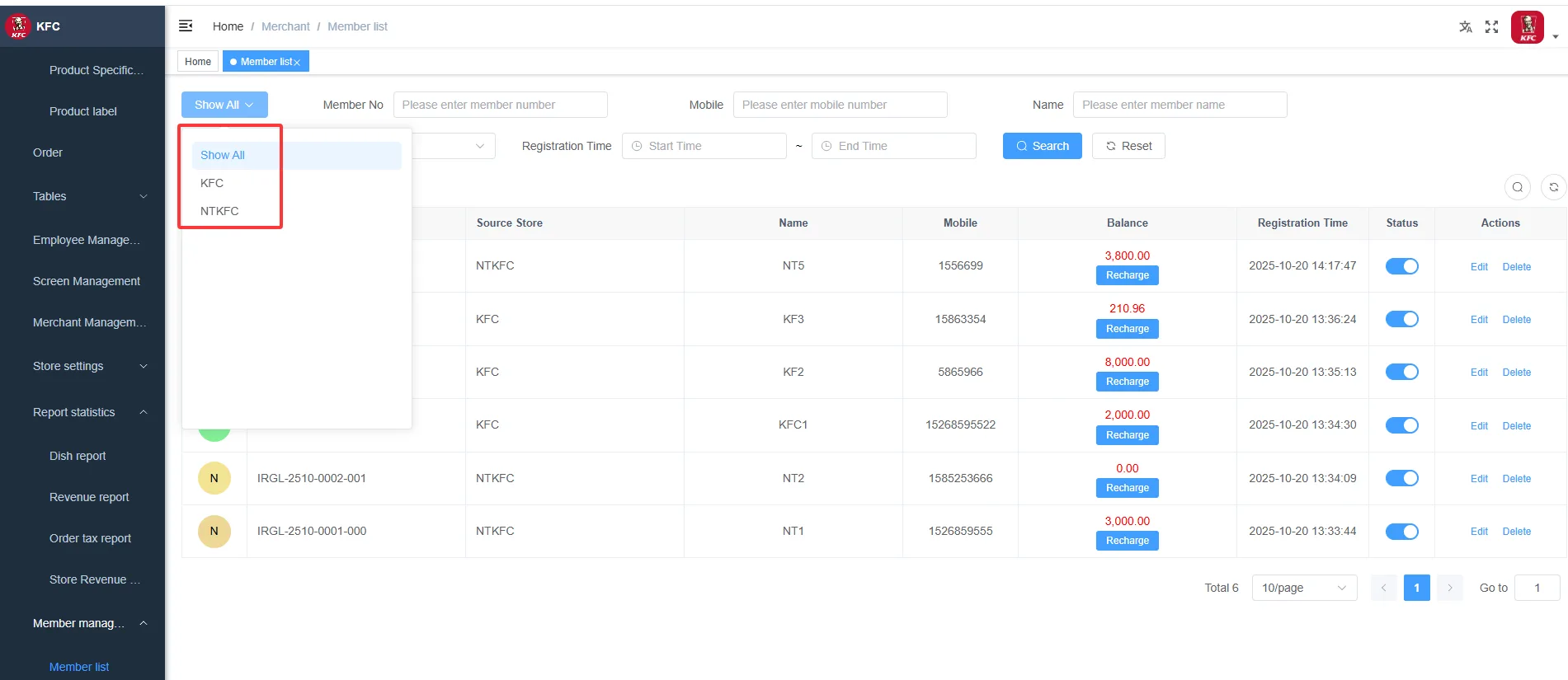The height and width of the screenshot is (680, 1568).
Task: Open Revenue report in sidebar
Action: [89, 497]
